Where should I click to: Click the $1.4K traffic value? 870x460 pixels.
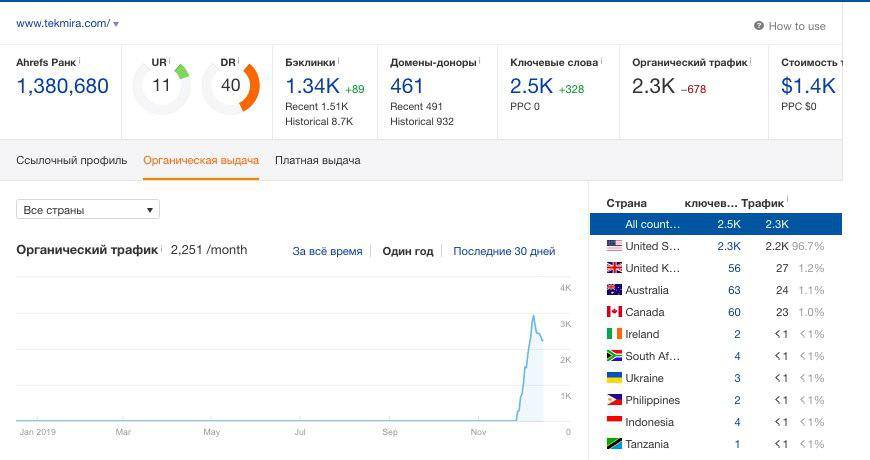click(808, 86)
